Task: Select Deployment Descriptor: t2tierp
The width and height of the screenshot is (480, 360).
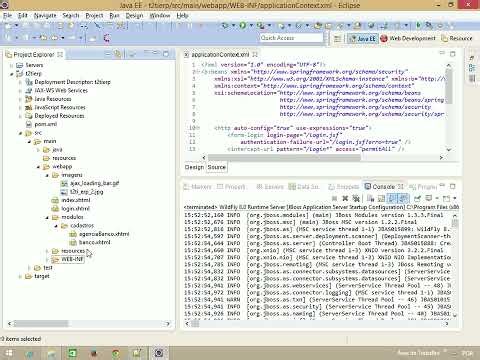Action: point(68,82)
